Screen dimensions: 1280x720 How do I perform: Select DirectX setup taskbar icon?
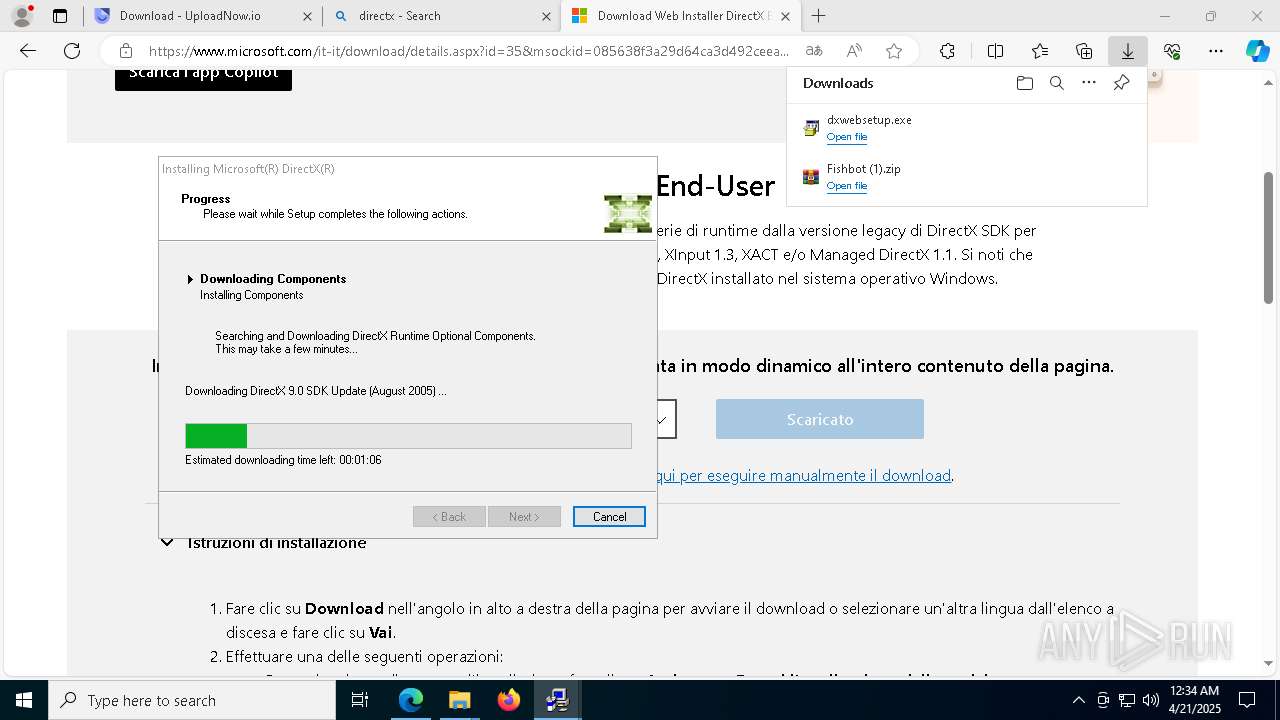click(x=557, y=700)
